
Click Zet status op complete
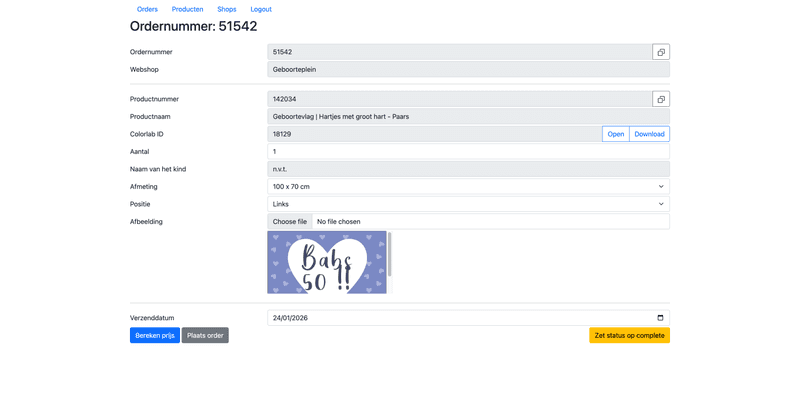click(x=629, y=336)
